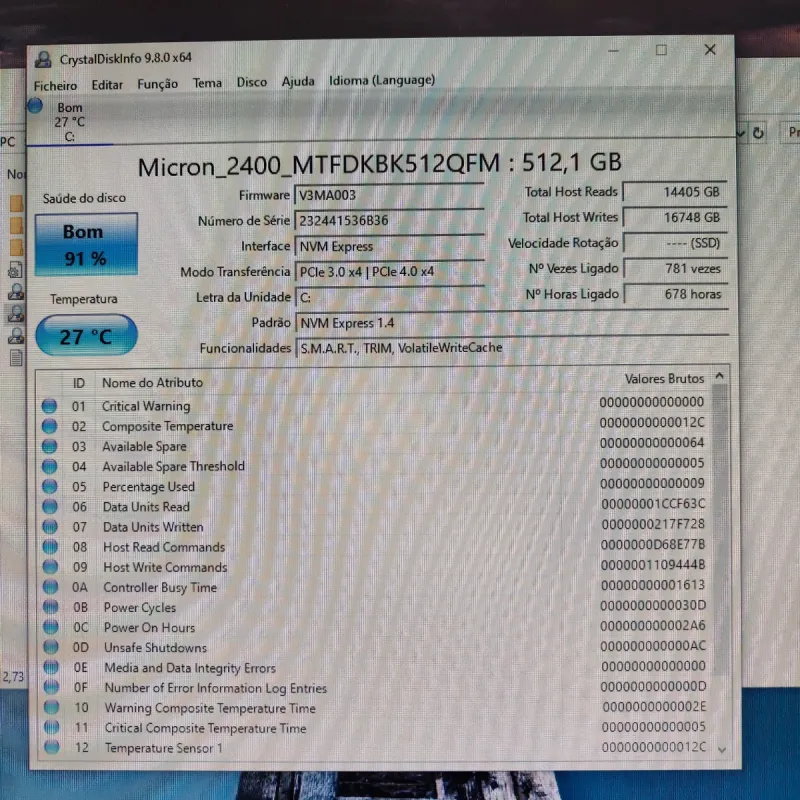Click Total Host Reads value 14405 GB
Image resolution: width=800 pixels, height=800 pixels.
point(675,192)
